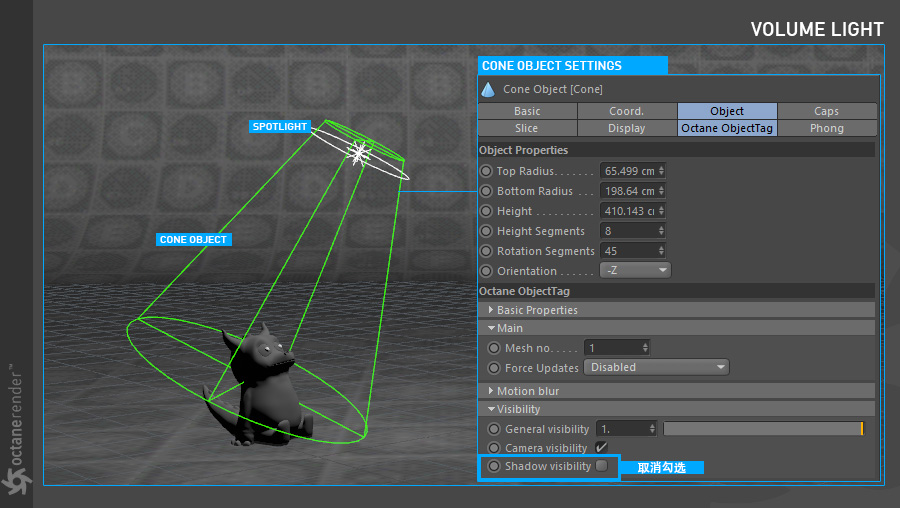The height and width of the screenshot is (508, 900).
Task: Click the Force Updates animation dot
Action: click(494, 368)
